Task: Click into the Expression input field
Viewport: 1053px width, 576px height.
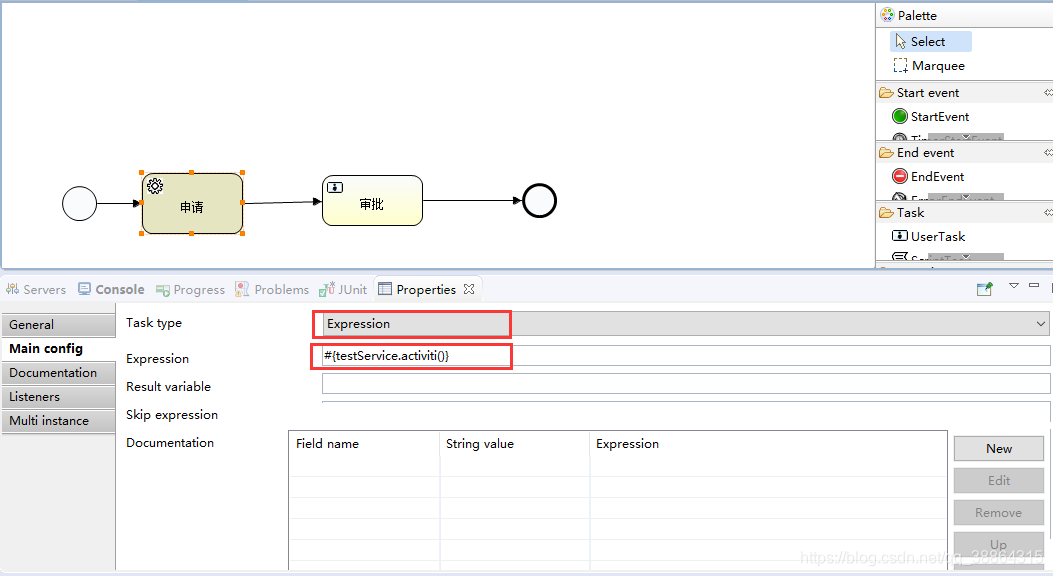Action: click(686, 356)
